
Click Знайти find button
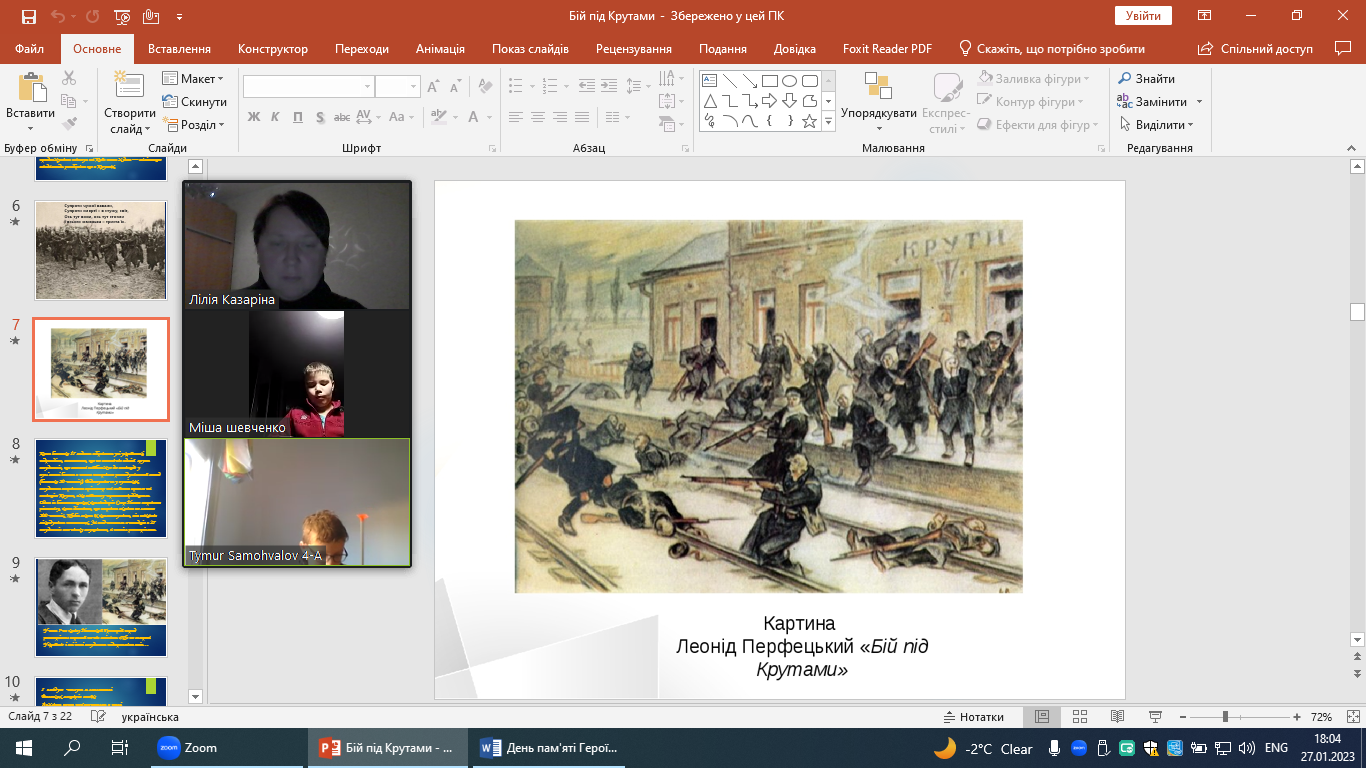click(1147, 78)
